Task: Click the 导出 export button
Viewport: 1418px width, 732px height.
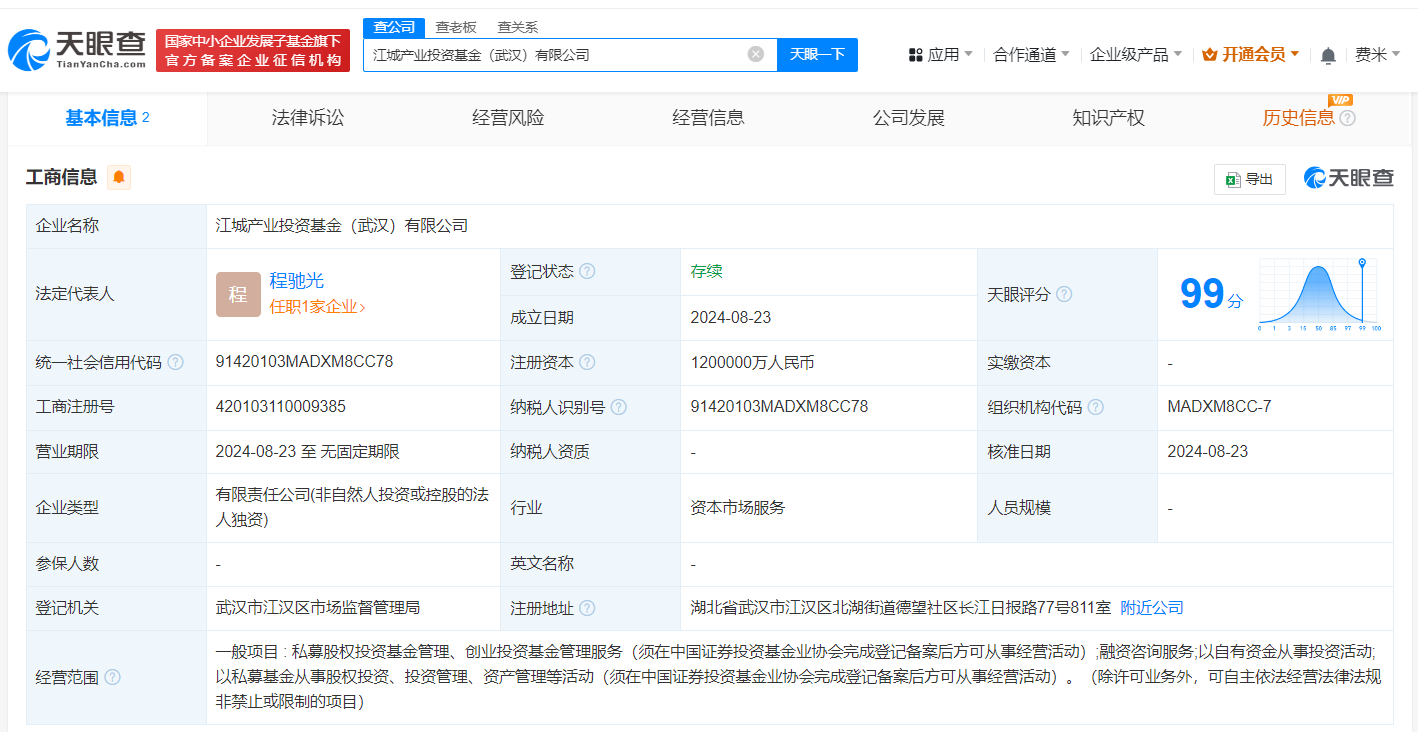Action: click(x=1249, y=179)
